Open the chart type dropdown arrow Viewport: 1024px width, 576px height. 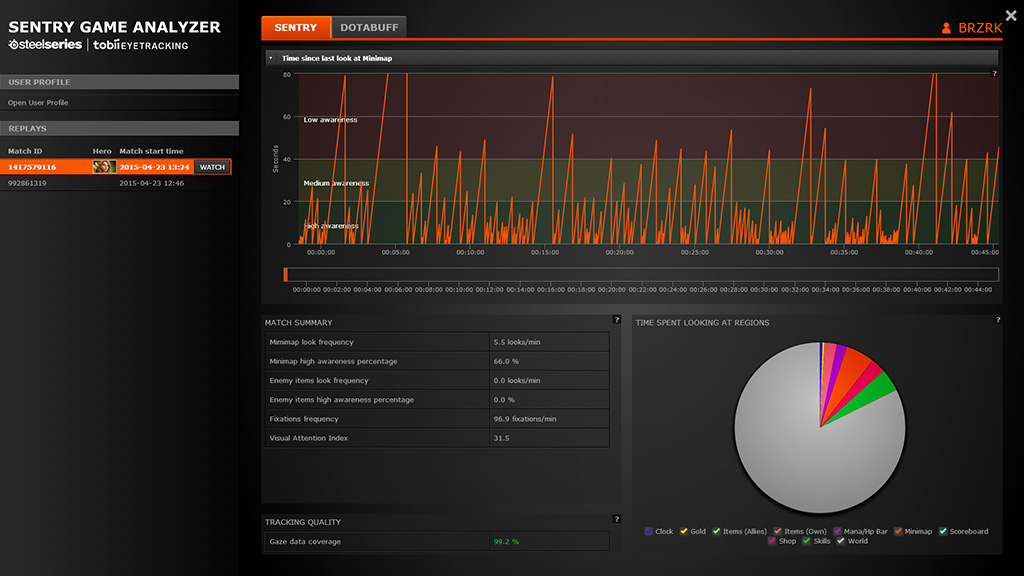(270, 58)
